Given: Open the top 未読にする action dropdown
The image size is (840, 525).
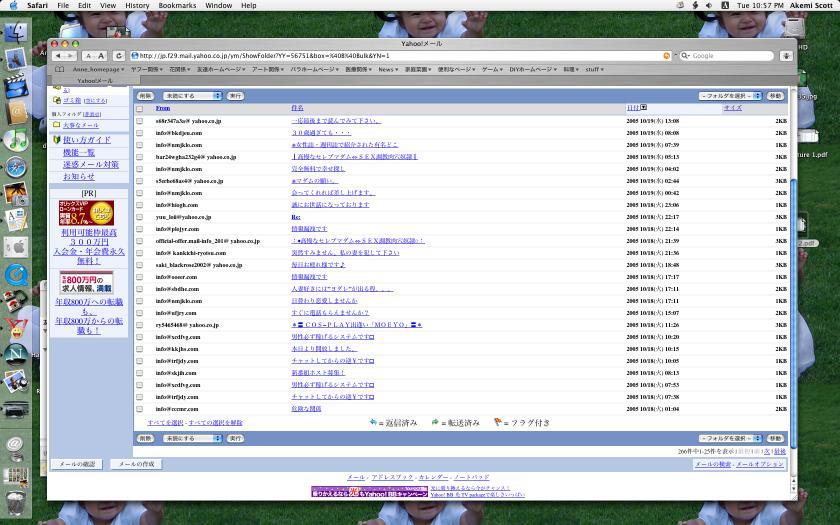Looking at the screenshot, I should 192,96.
